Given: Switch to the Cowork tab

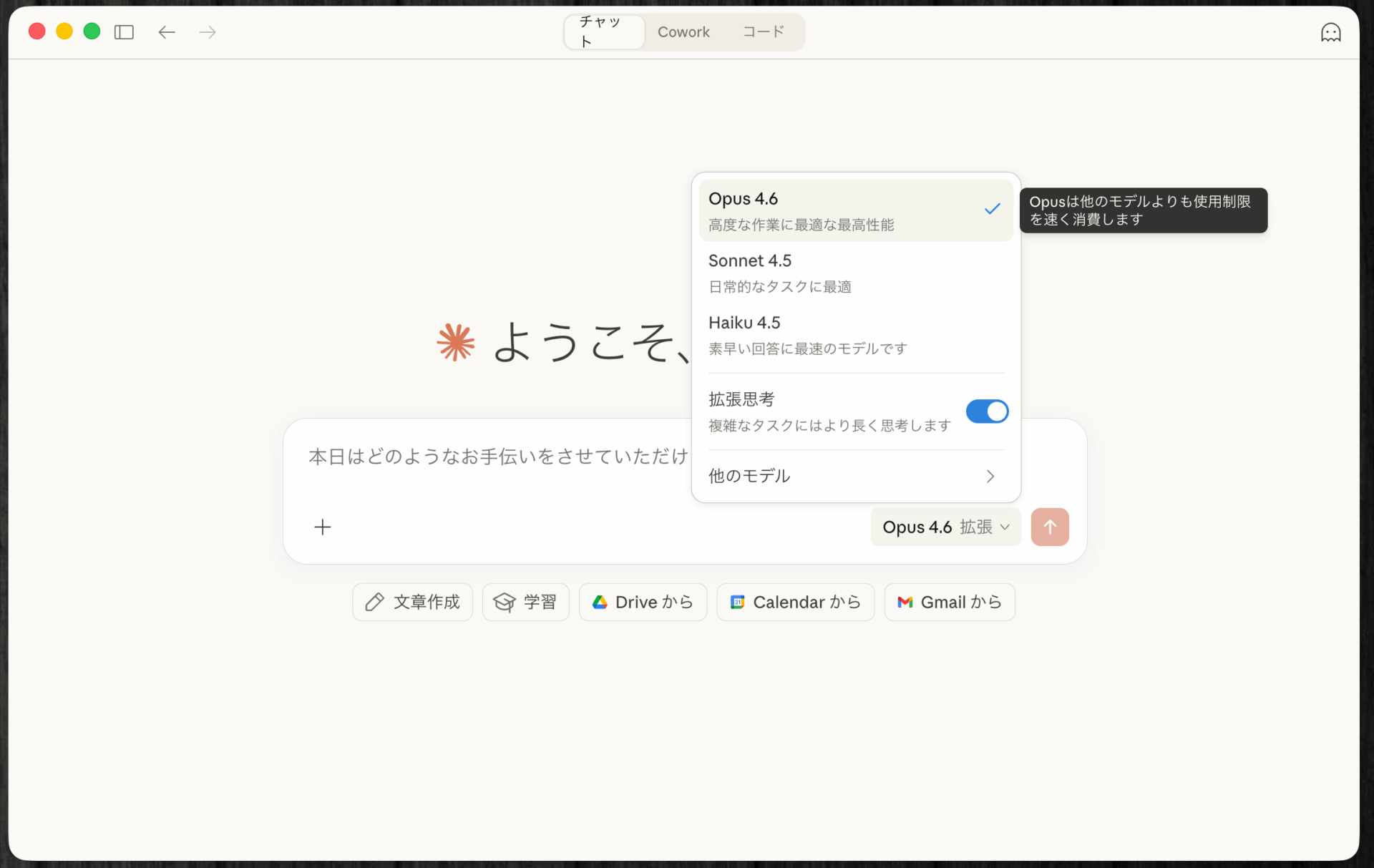Looking at the screenshot, I should coord(684,31).
